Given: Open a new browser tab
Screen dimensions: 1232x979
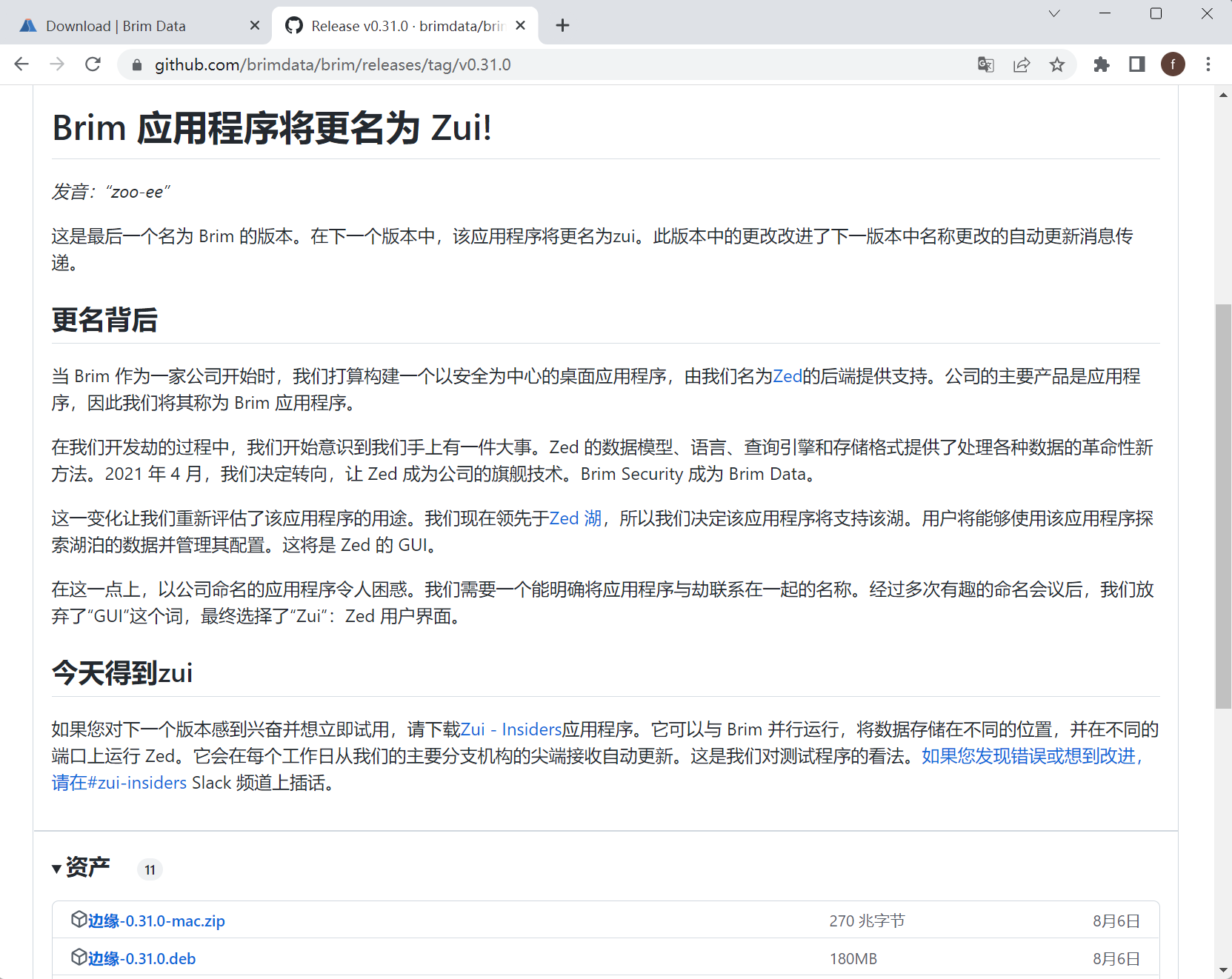Looking at the screenshot, I should coord(562,25).
